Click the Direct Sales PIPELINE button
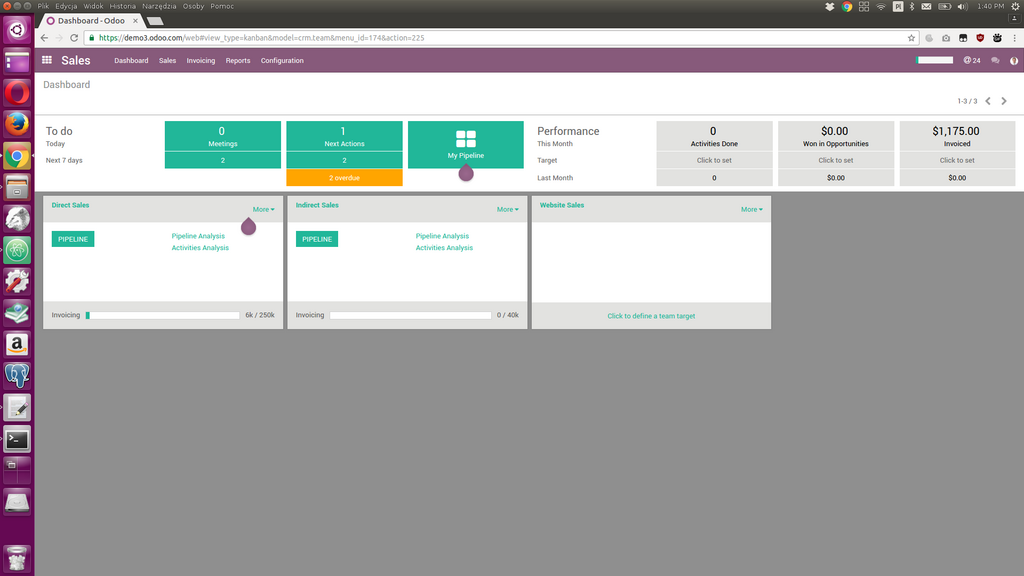The image size is (1024, 576). (73, 239)
